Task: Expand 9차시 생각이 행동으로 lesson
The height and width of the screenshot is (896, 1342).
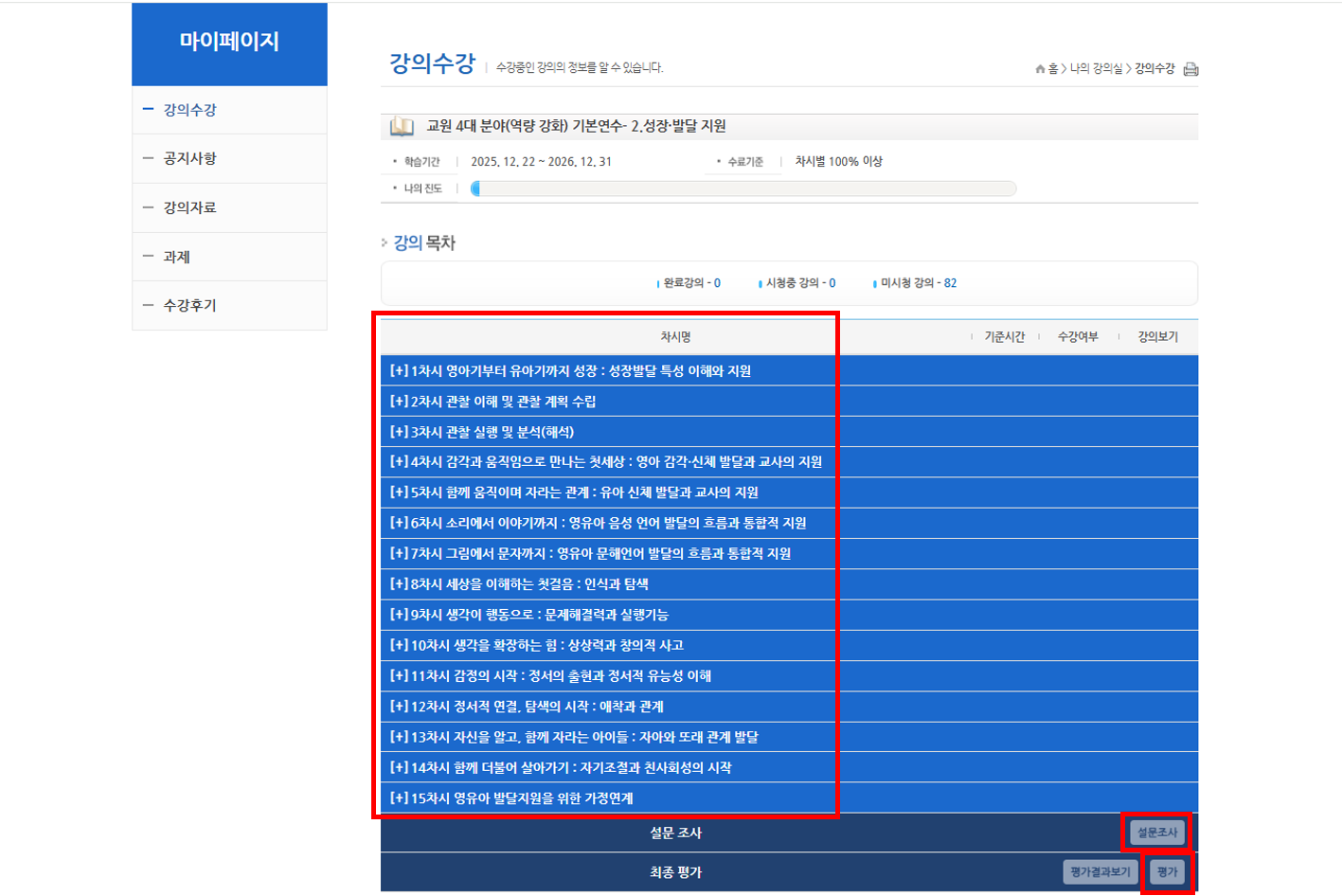Action: point(528,615)
